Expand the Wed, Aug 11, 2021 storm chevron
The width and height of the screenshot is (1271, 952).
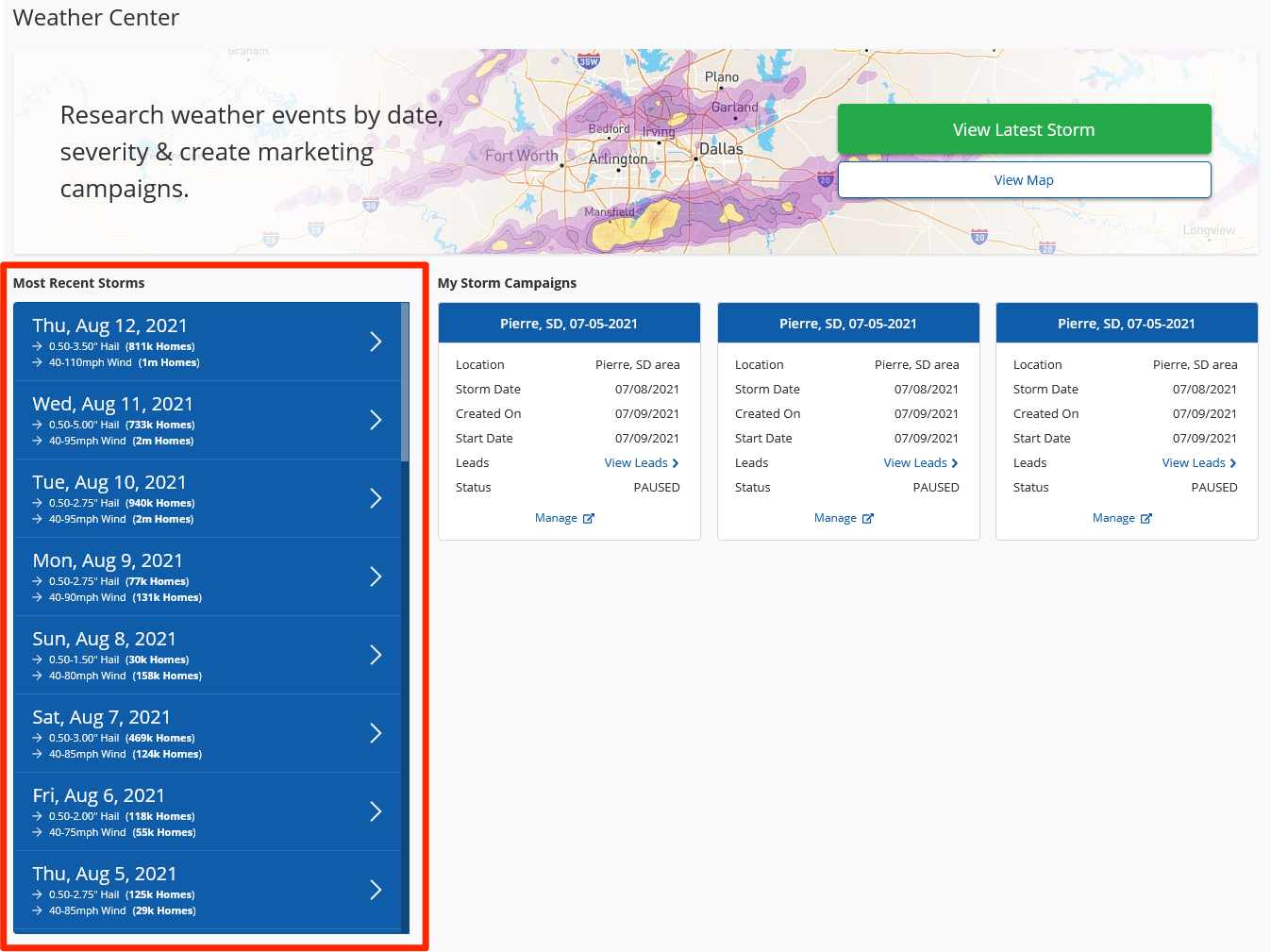click(x=376, y=420)
